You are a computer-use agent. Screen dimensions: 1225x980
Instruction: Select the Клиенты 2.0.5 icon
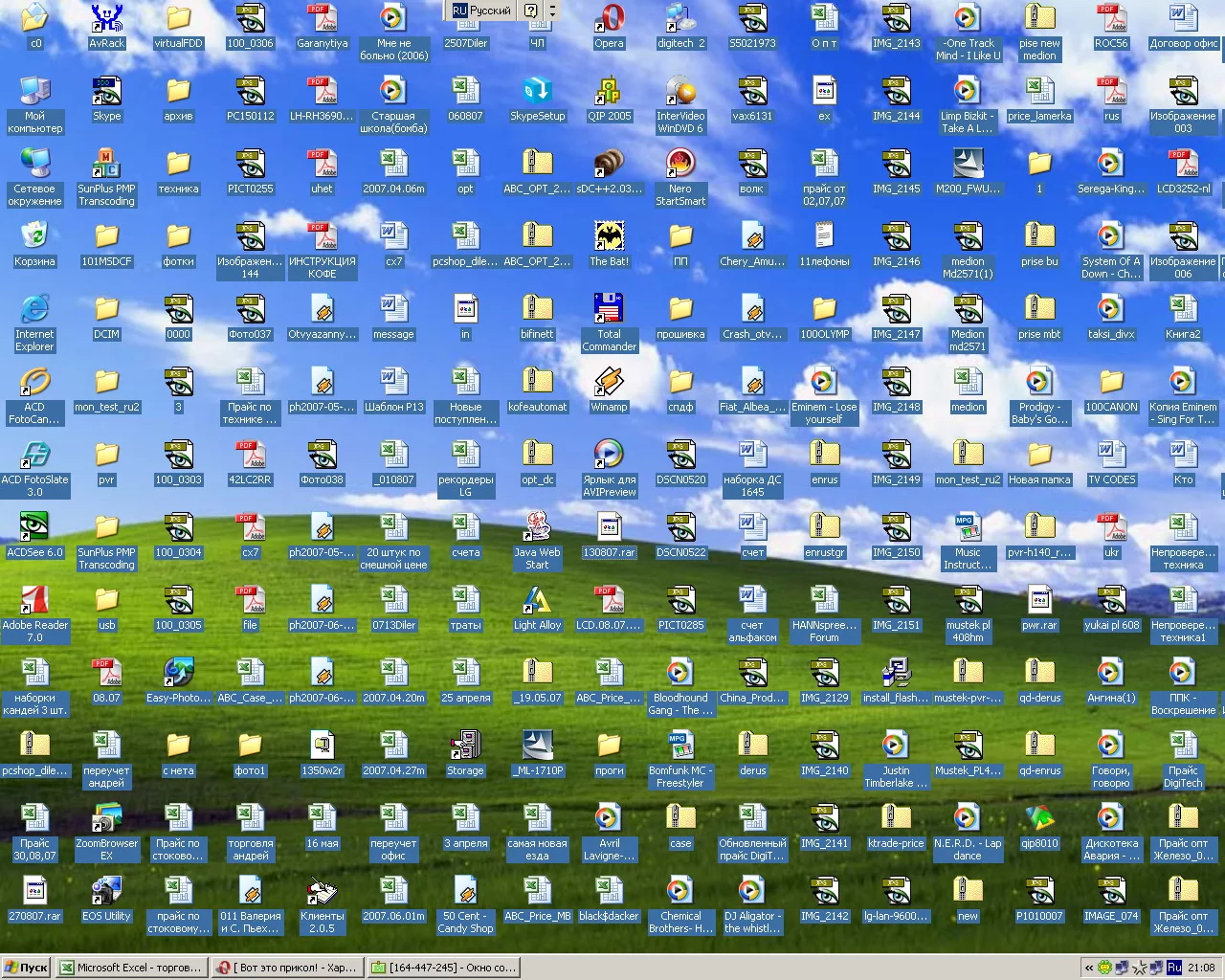pos(322,904)
